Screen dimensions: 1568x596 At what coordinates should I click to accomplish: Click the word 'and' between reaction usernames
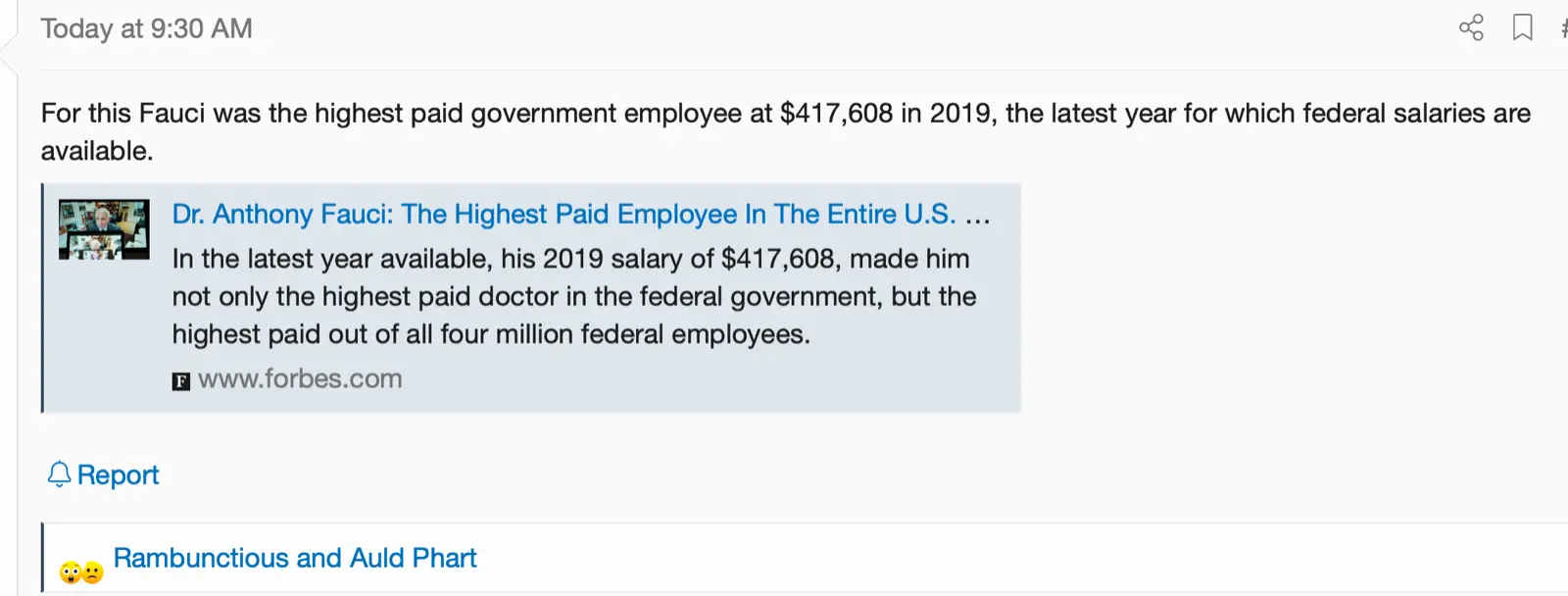[318, 558]
